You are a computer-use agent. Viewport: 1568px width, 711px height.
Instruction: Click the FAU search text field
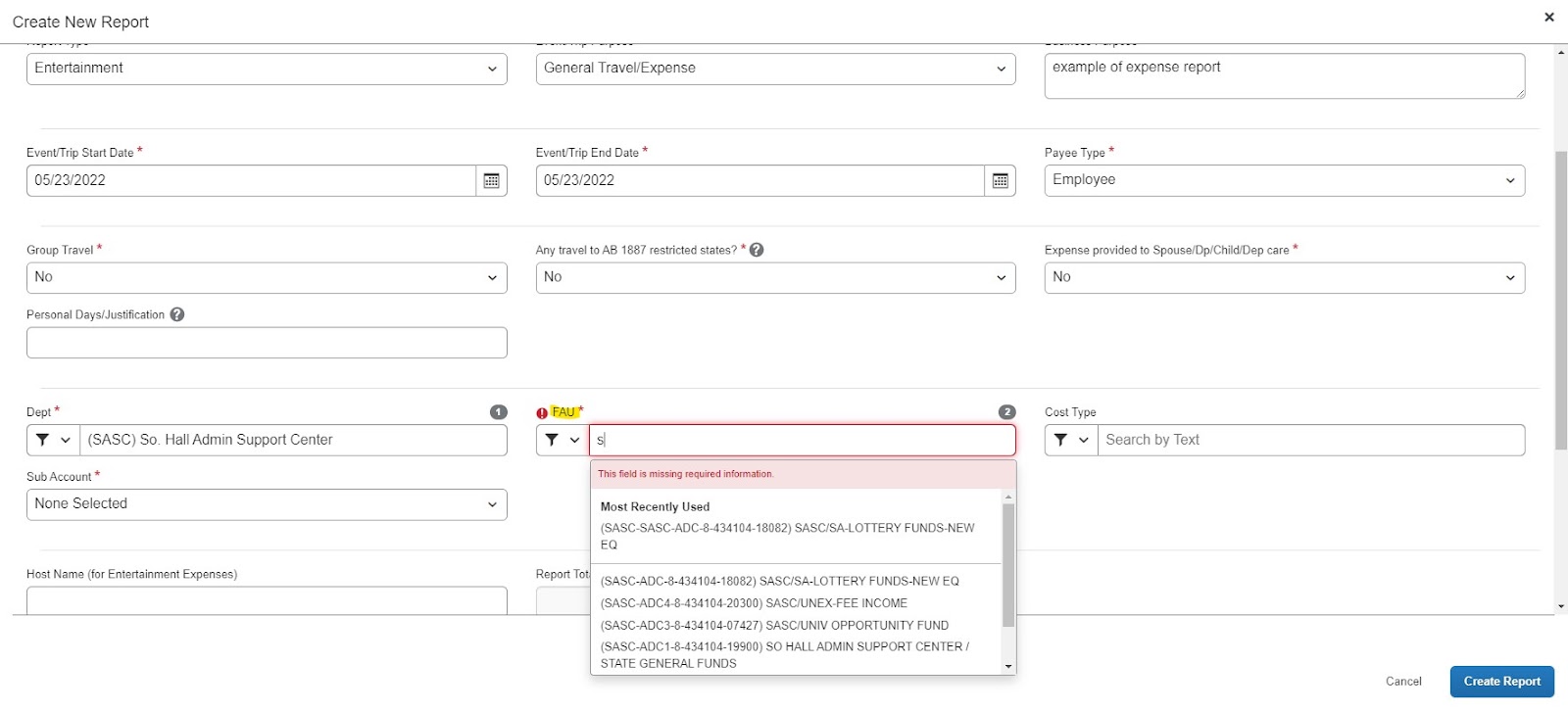pyautogui.click(x=802, y=440)
